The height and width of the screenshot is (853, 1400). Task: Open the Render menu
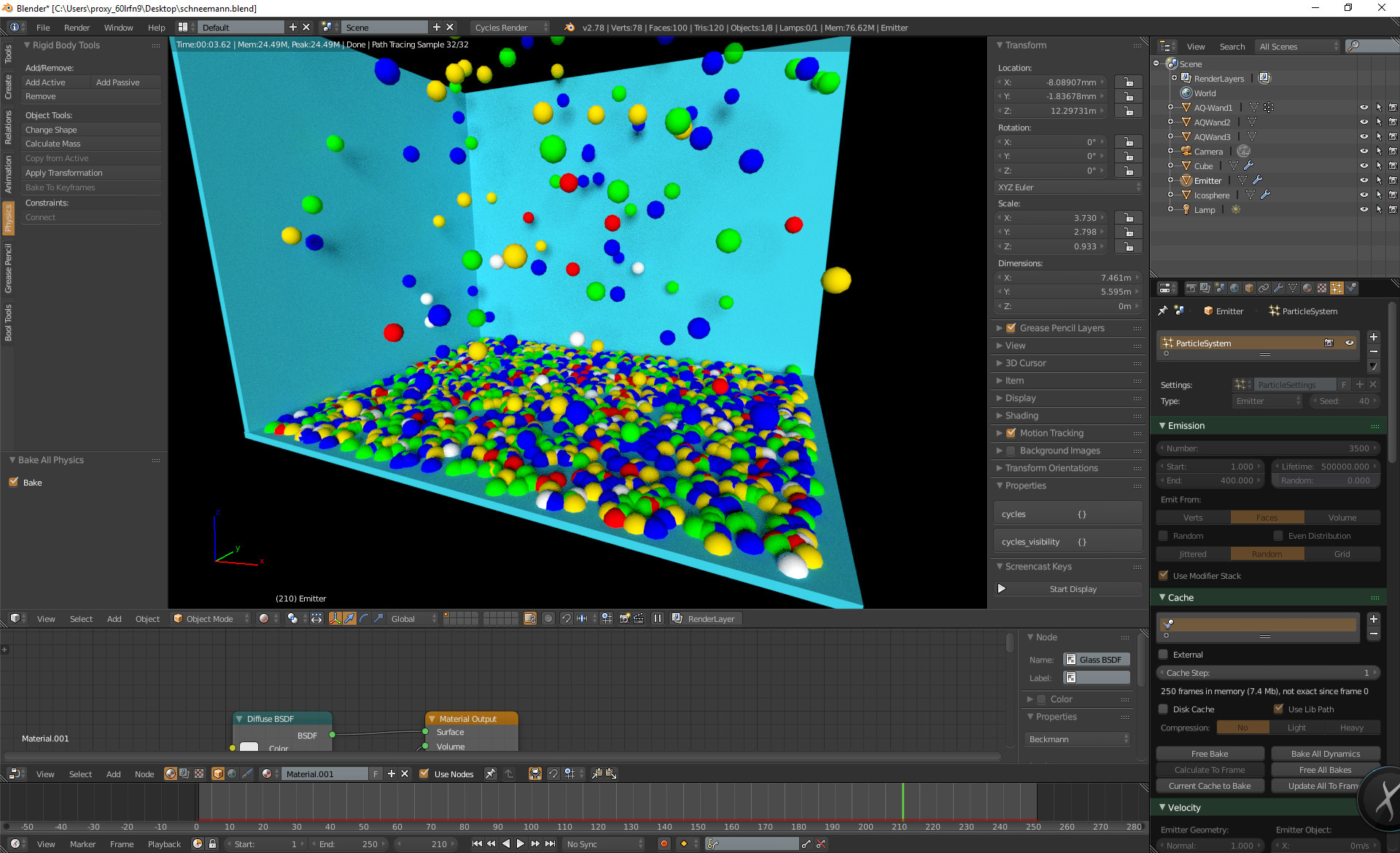(77, 27)
